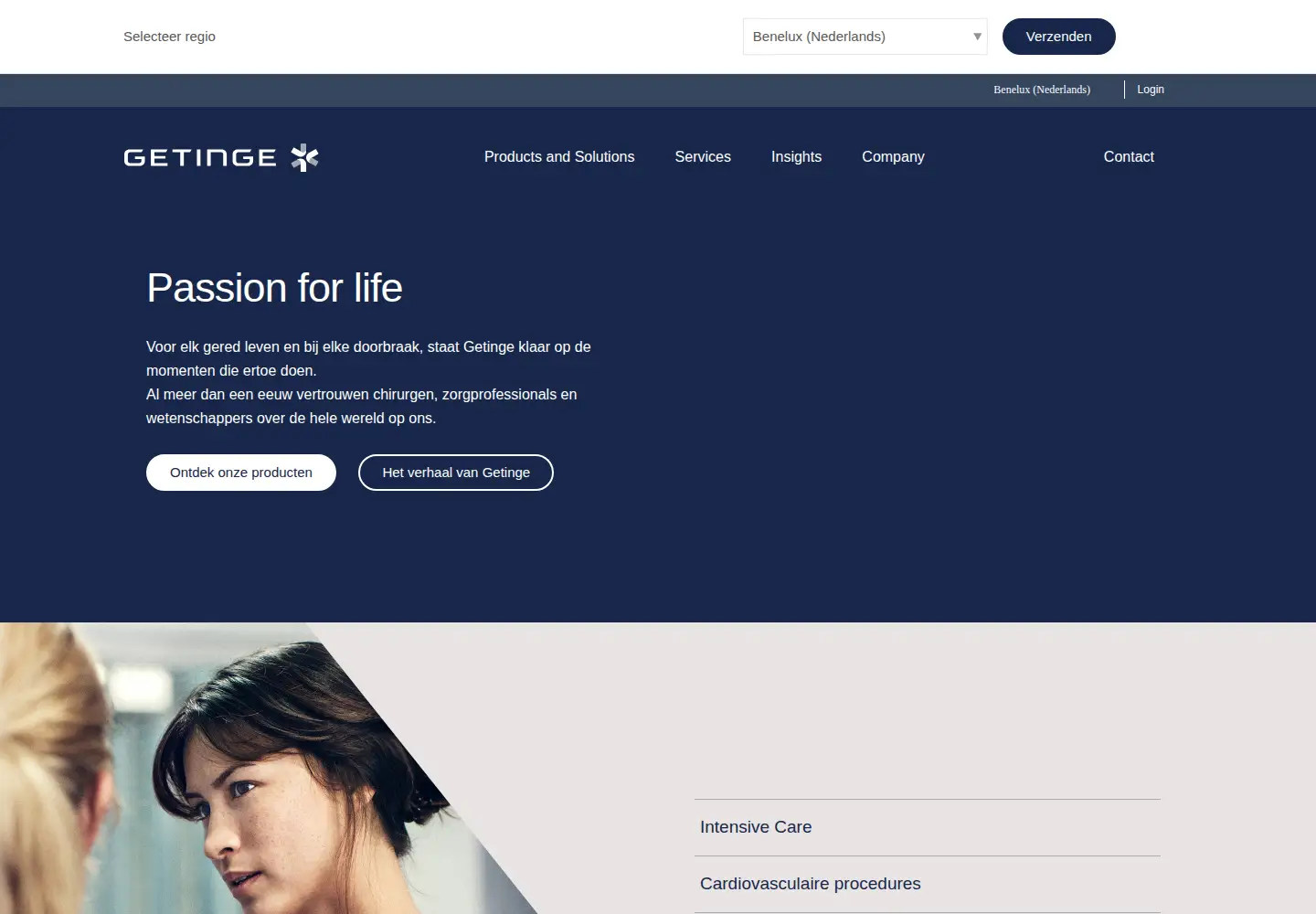Click Benelux (Nederlands) in the top bar
1316x914 pixels.
(x=1042, y=90)
